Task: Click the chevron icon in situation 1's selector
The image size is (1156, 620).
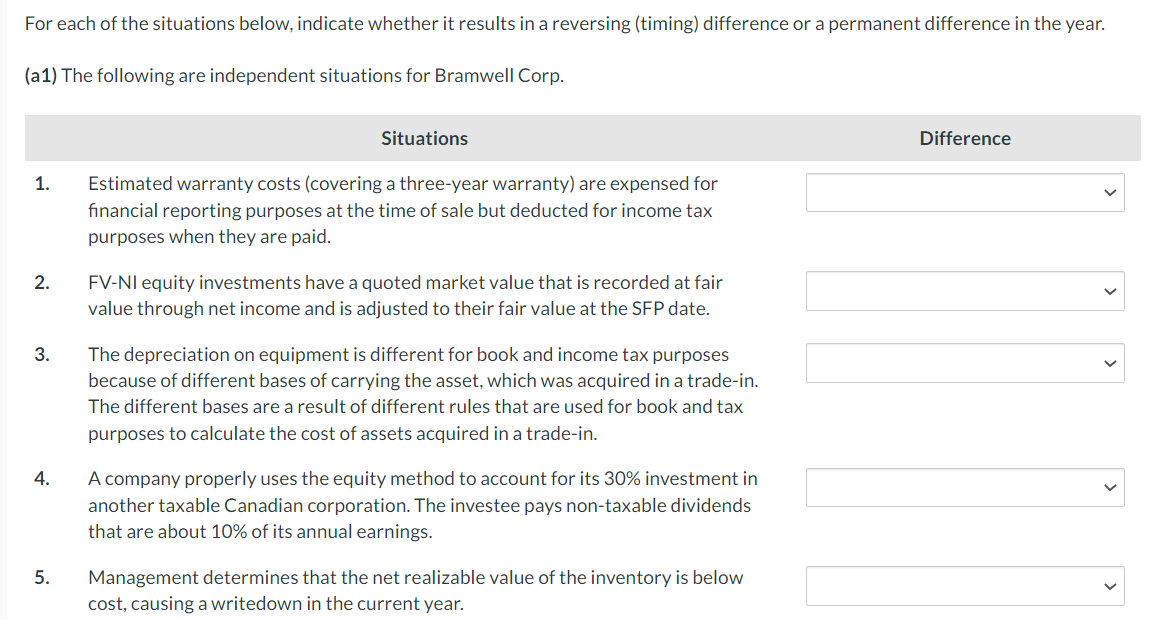Action: click(x=1109, y=192)
